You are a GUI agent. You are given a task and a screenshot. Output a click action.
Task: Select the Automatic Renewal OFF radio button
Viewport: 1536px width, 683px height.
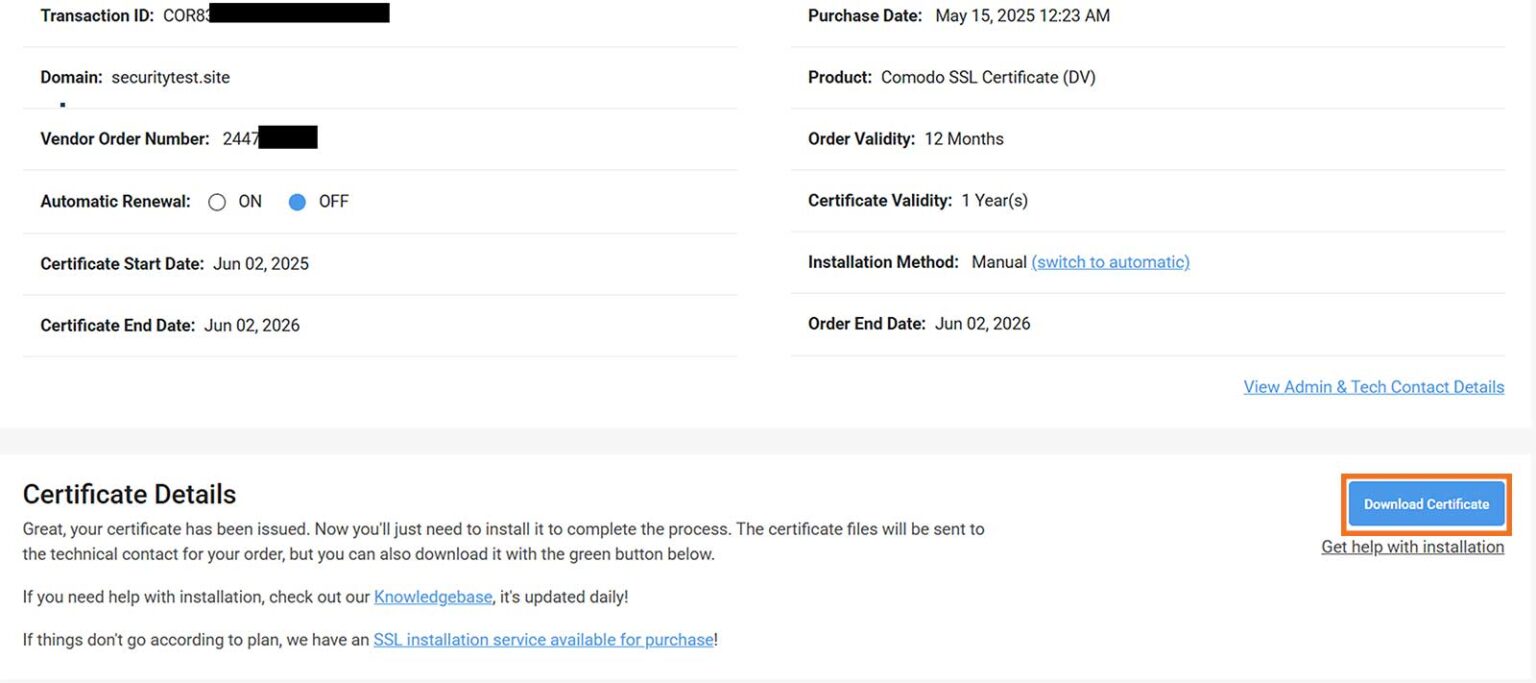click(297, 202)
